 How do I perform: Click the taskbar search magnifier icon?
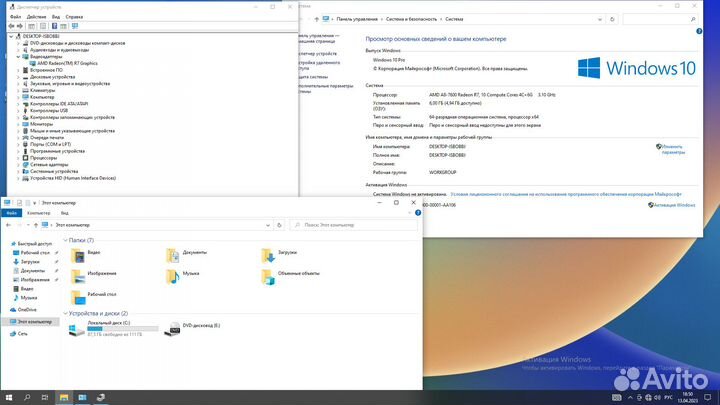coord(27,398)
